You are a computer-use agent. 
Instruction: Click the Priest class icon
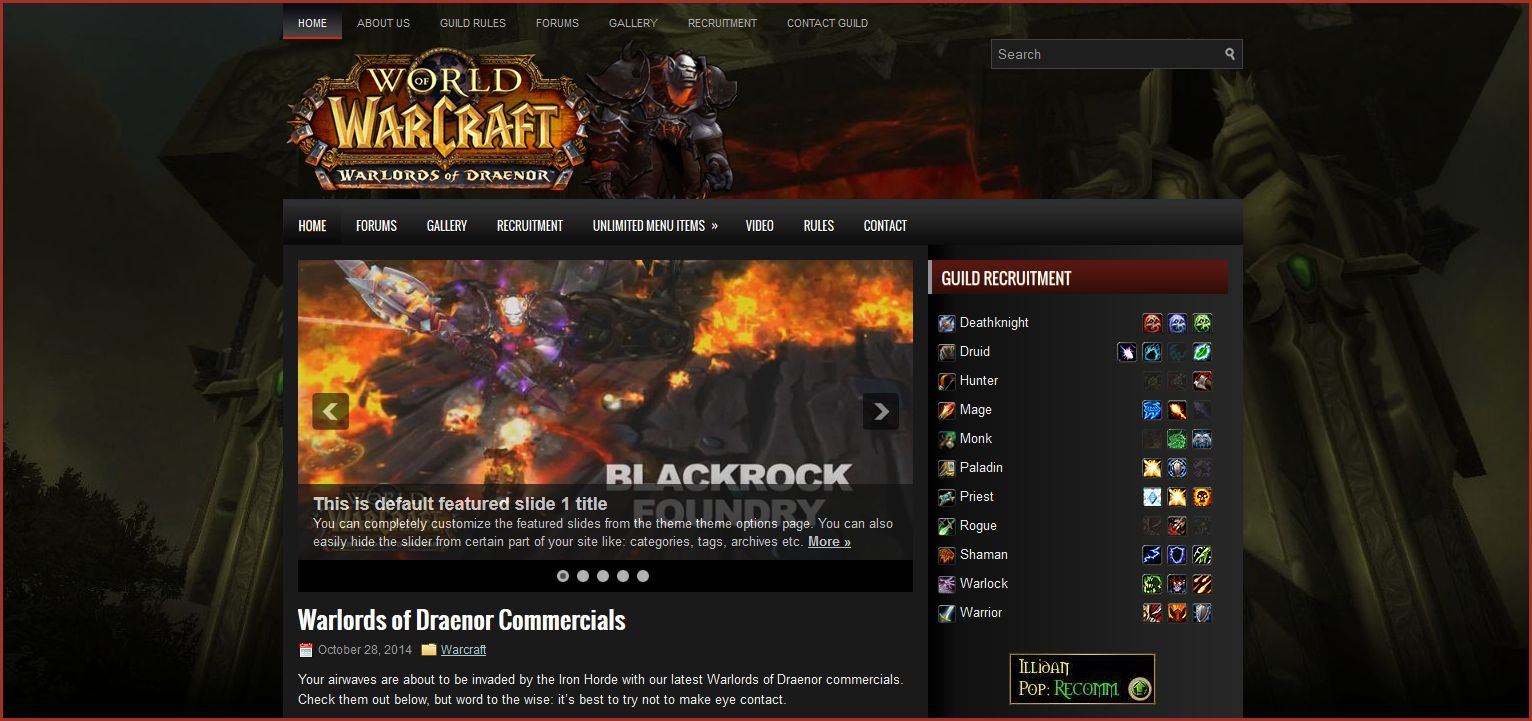tap(946, 497)
